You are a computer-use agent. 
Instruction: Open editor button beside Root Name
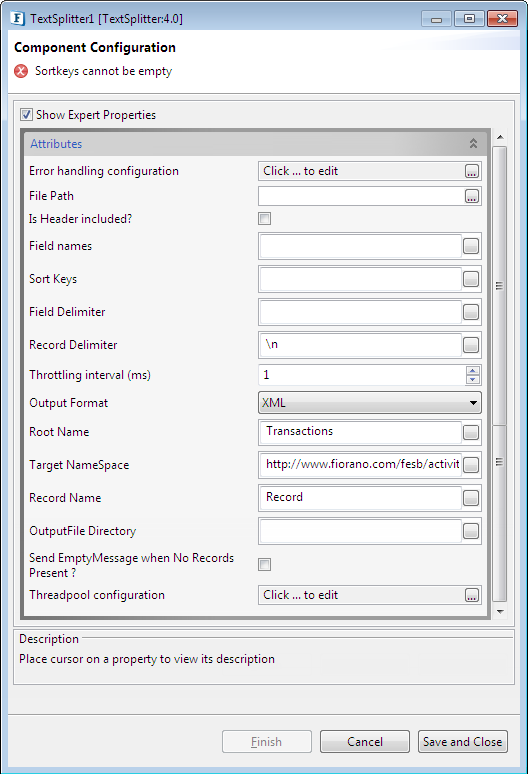pyautogui.click(x=471, y=432)
